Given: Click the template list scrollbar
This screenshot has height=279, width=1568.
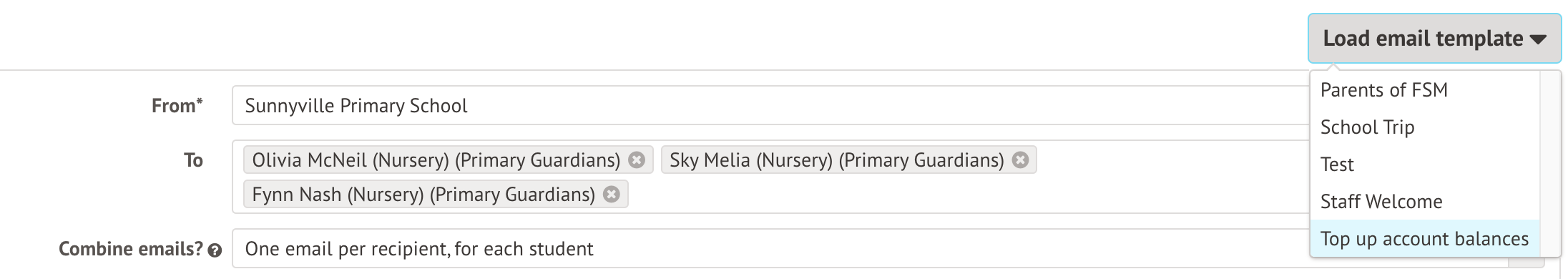Looking at the screenshot, I should (x=1549, y=163).
